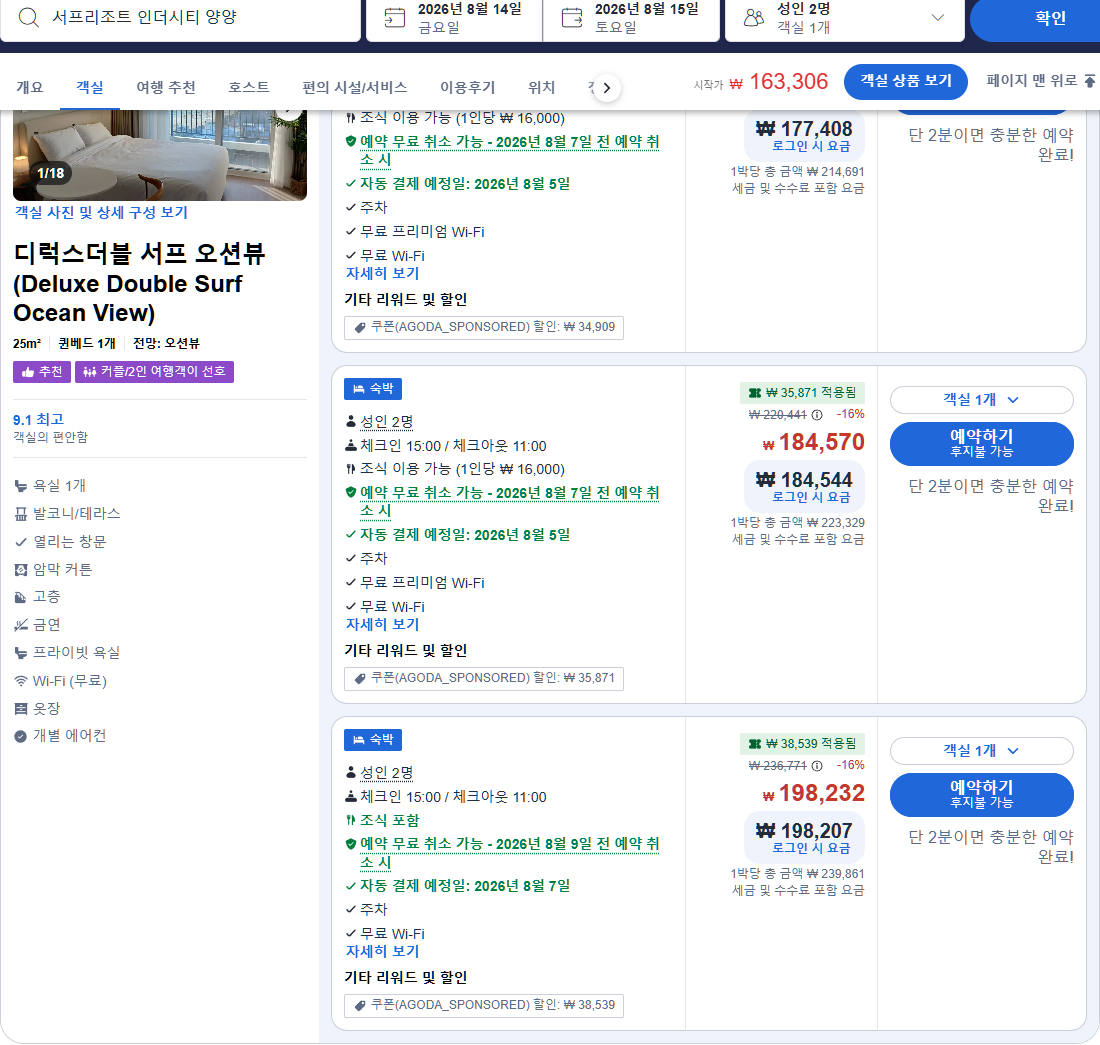Screen dimensions: 1100x1045
Task: Click 성인 2명 in the ₩198,232 offer
Action: click(387, 772)
